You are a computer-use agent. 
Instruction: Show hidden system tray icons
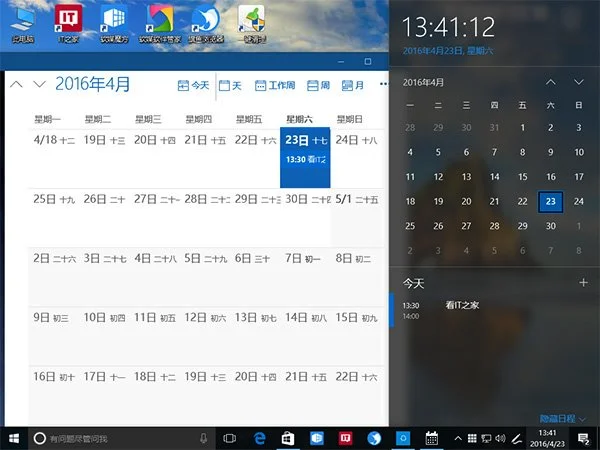tap(459, 438)
